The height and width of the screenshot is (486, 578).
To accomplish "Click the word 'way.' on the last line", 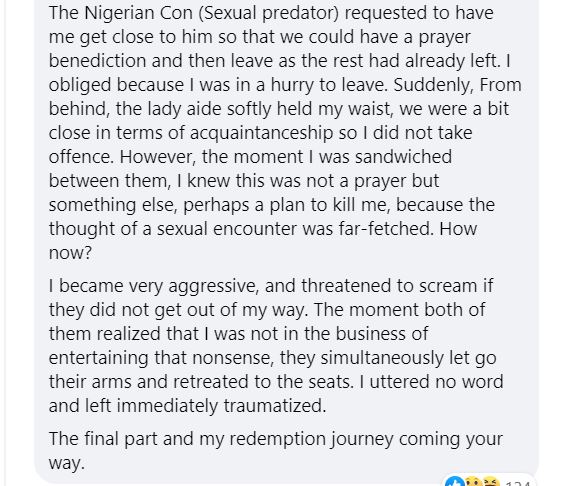I will click(67, 464).
